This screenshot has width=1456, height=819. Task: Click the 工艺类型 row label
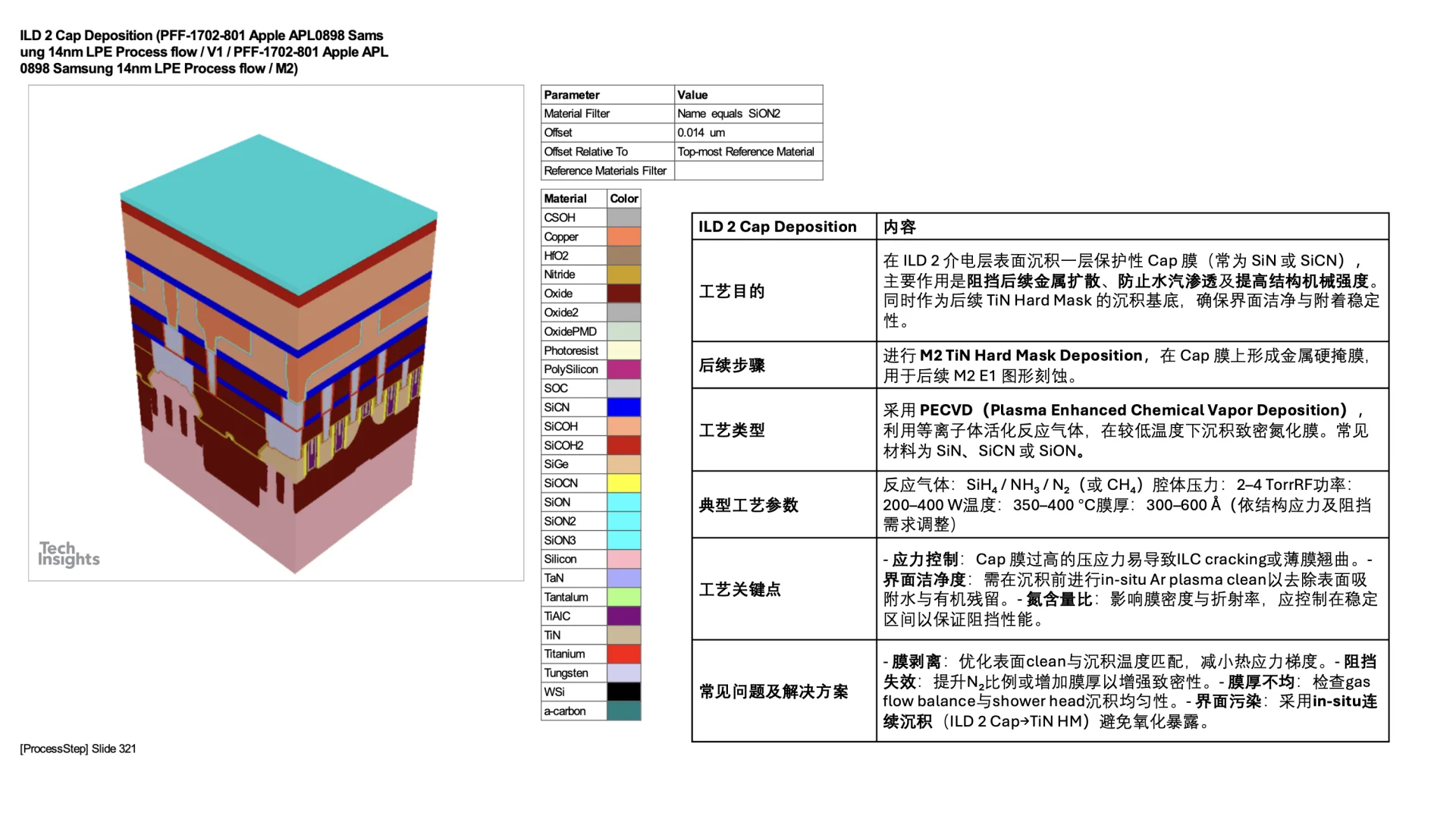[x=733, y=430]
